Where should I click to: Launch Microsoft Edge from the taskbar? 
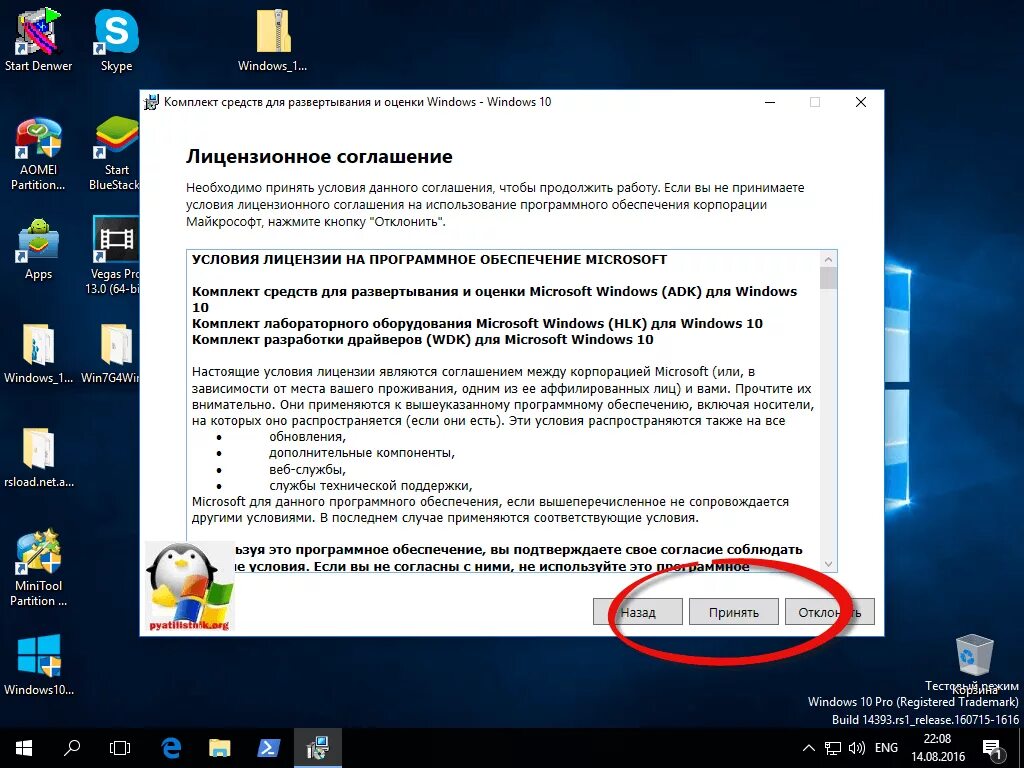point(171,748)
